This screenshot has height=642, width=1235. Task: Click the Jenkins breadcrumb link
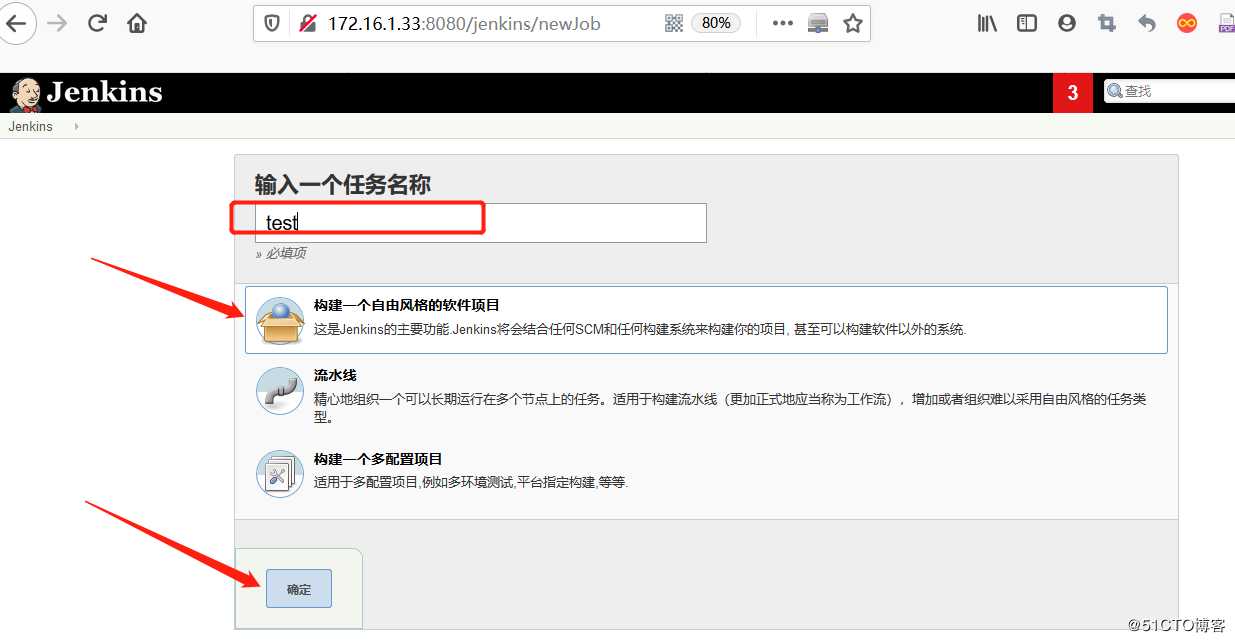pyautogui.click(x=30, y=127)
